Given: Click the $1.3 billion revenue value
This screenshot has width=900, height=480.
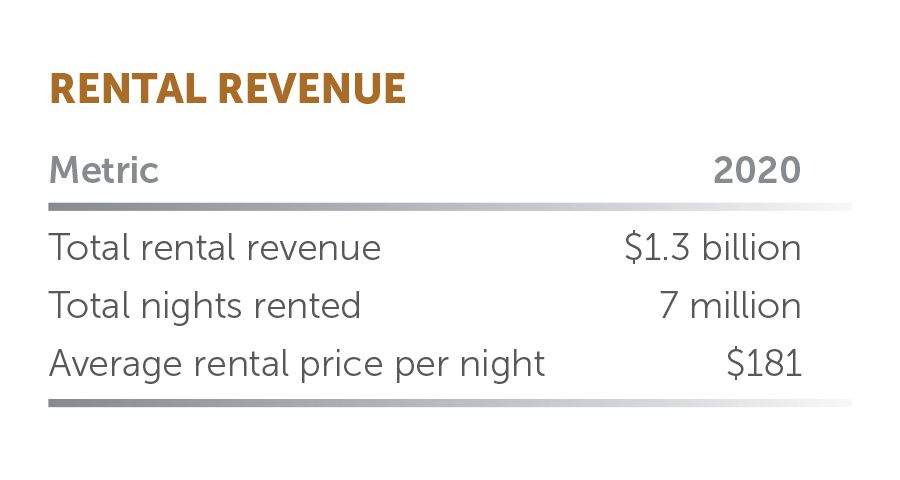Looking at the screenshot, I should click(x=712, y=247).
